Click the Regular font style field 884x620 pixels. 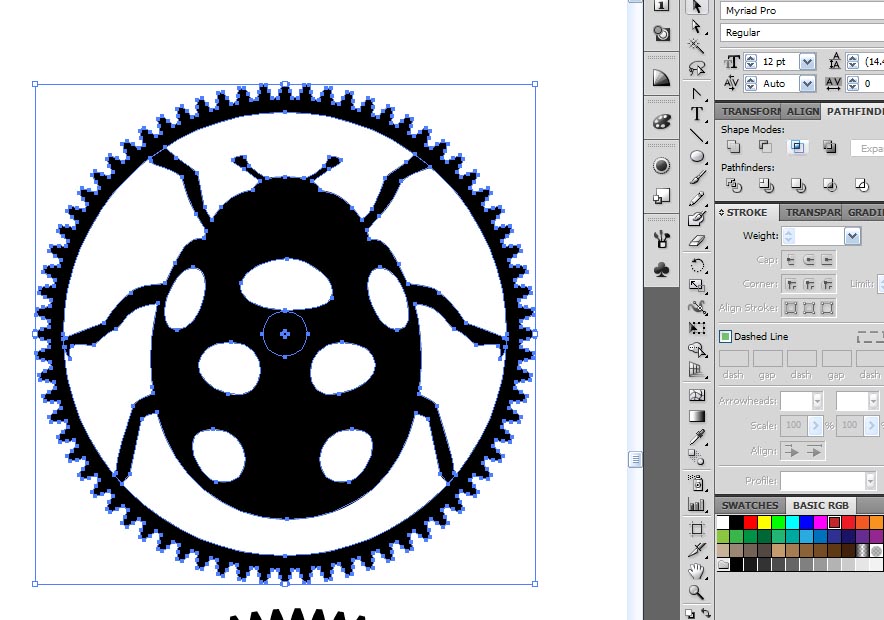pos(802,33)
